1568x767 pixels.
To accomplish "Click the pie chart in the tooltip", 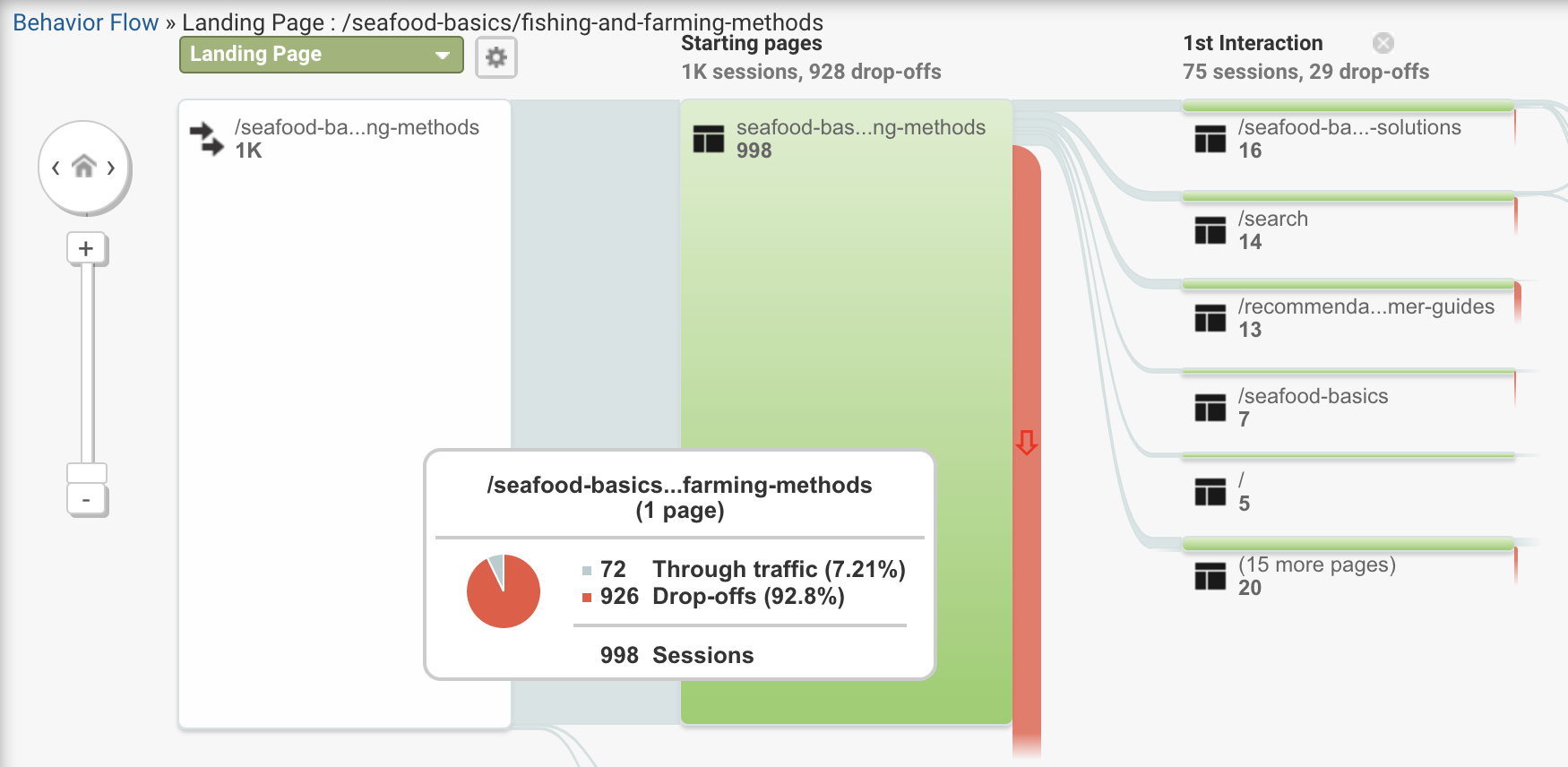I will pos(504,591).
